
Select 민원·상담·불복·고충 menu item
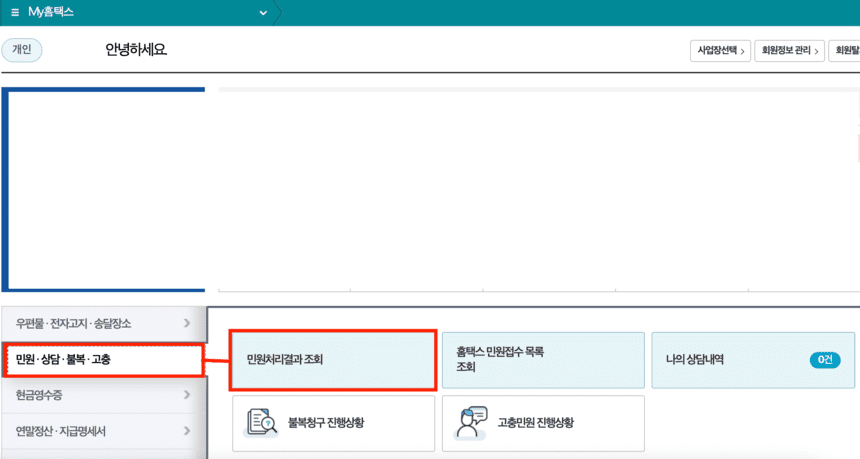104,360
